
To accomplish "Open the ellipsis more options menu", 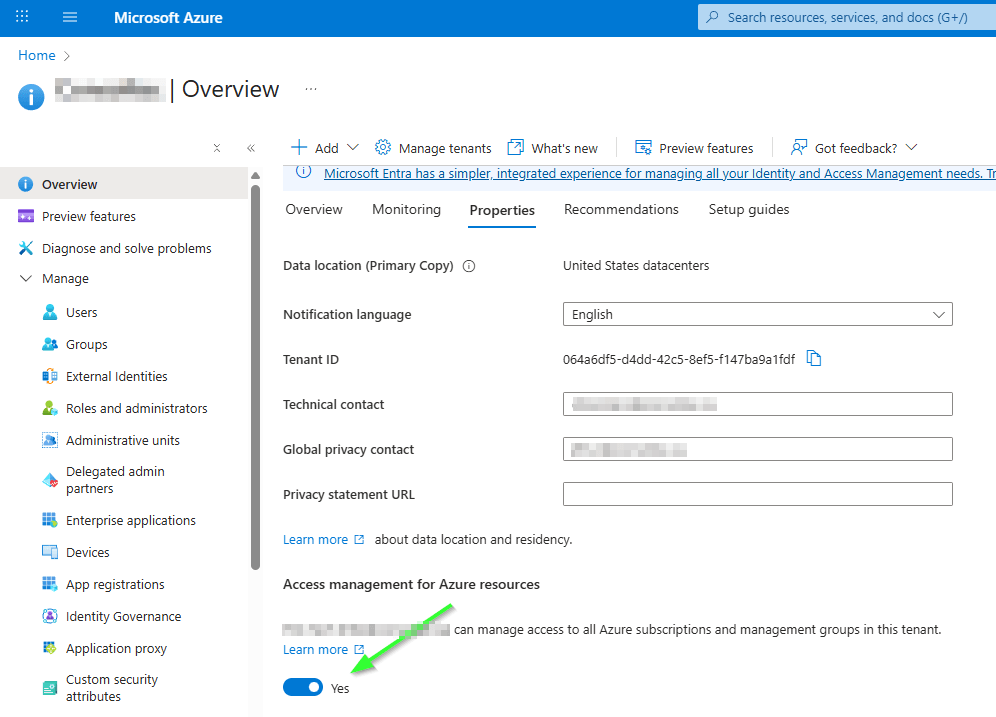I will tap(311, 89).
